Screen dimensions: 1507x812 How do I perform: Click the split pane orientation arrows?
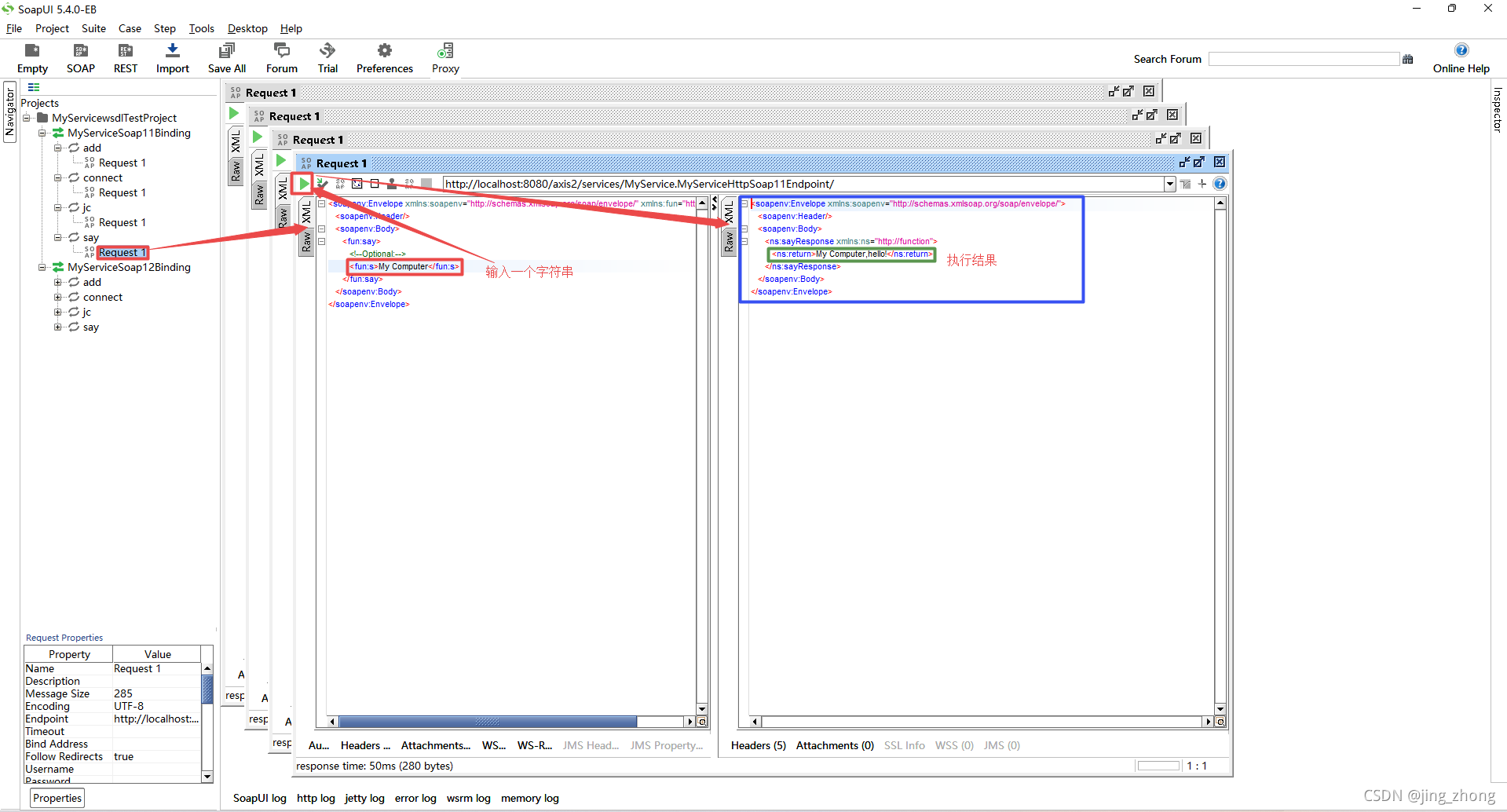point(714,204)
